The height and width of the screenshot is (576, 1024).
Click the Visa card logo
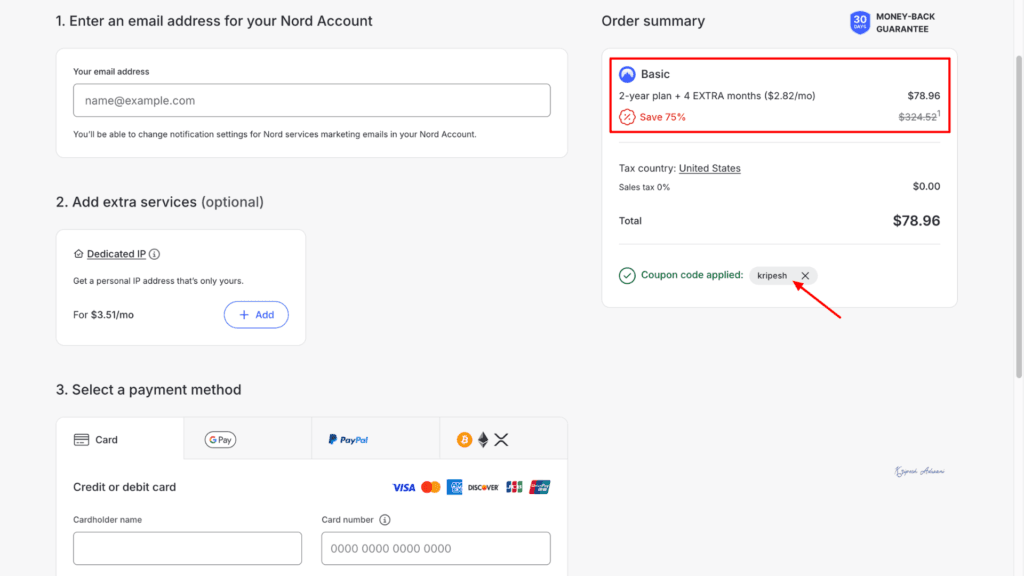(x=404, y=487)
